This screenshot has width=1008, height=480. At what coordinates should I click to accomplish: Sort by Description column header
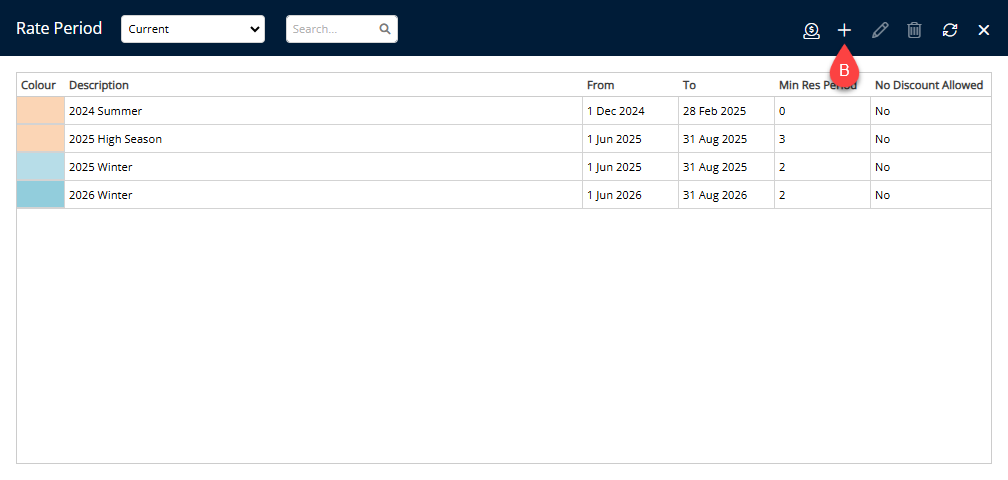[99, 85]
